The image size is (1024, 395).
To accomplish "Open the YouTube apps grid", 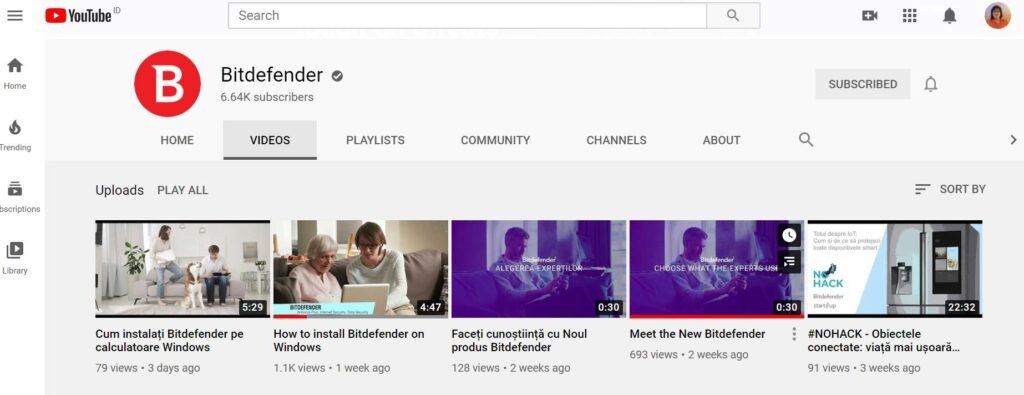I will point(910,16).
